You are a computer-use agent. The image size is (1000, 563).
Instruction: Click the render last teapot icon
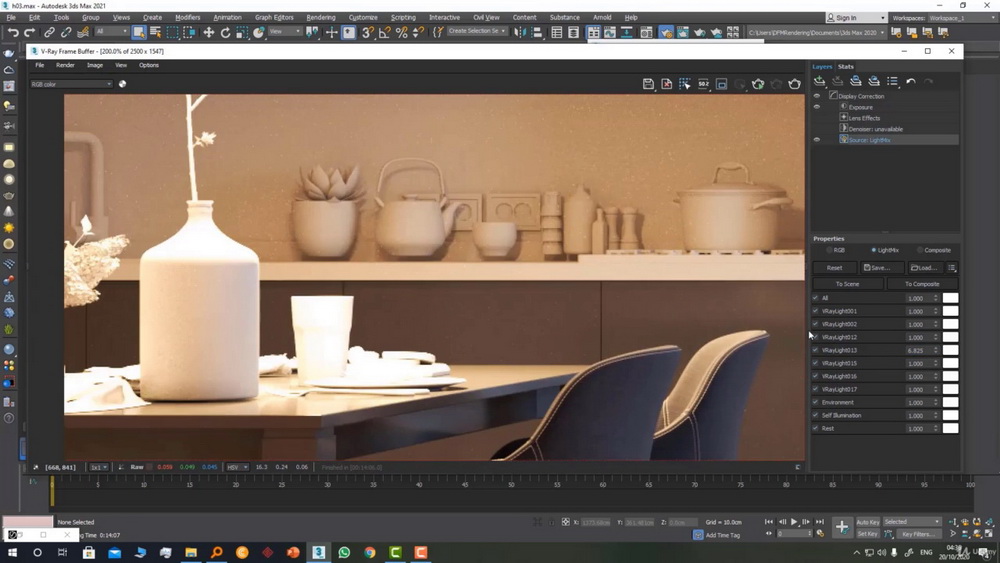[794, 84]
